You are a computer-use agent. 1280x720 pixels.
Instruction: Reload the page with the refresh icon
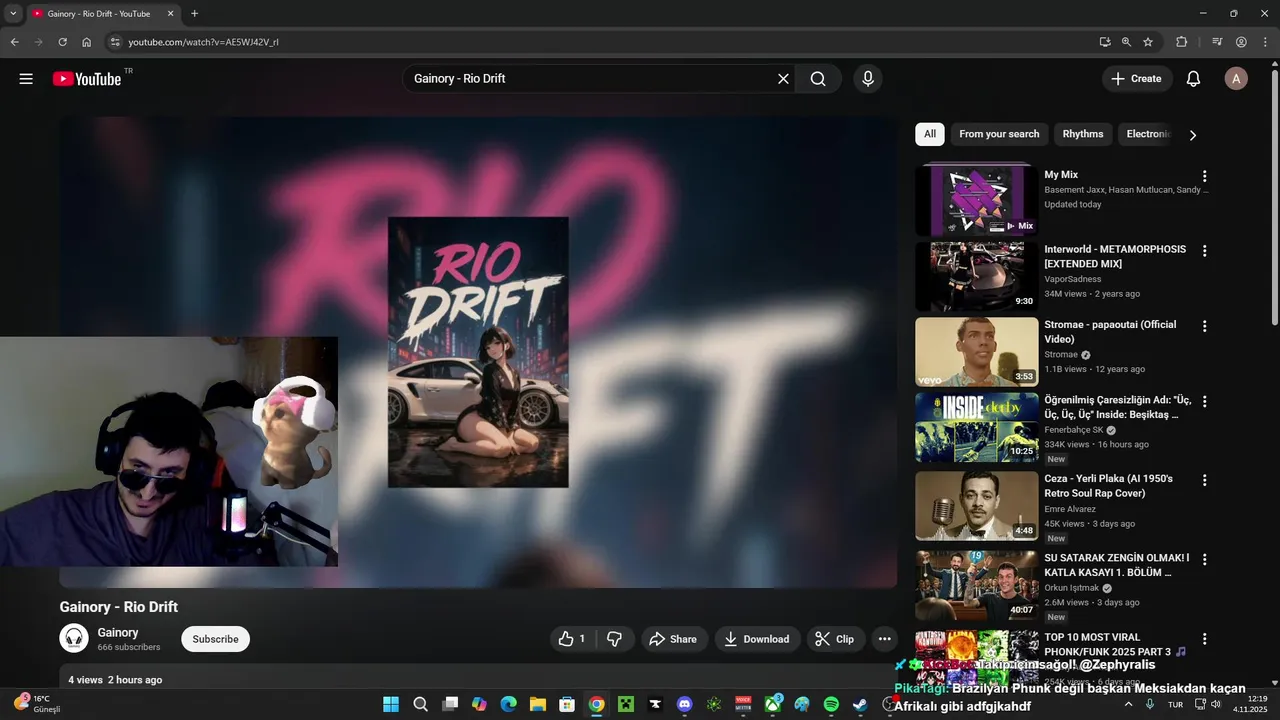pos(63,42)
